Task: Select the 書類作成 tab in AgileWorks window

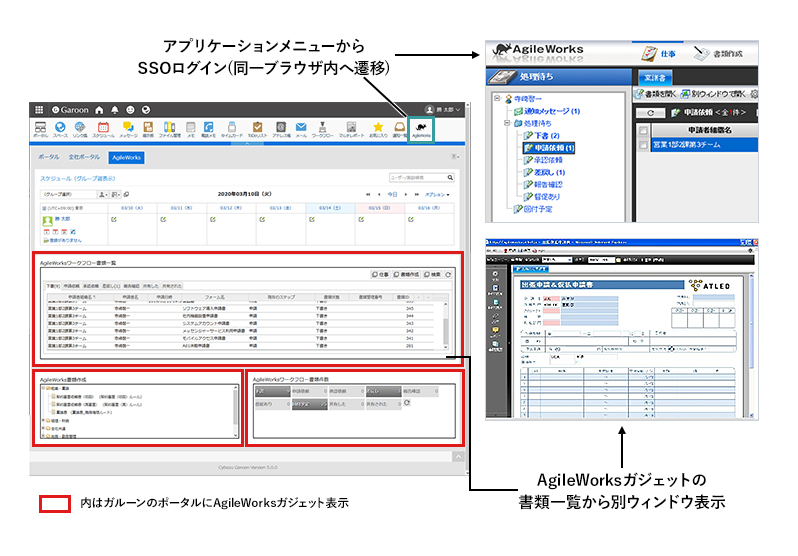Action: 719,53
